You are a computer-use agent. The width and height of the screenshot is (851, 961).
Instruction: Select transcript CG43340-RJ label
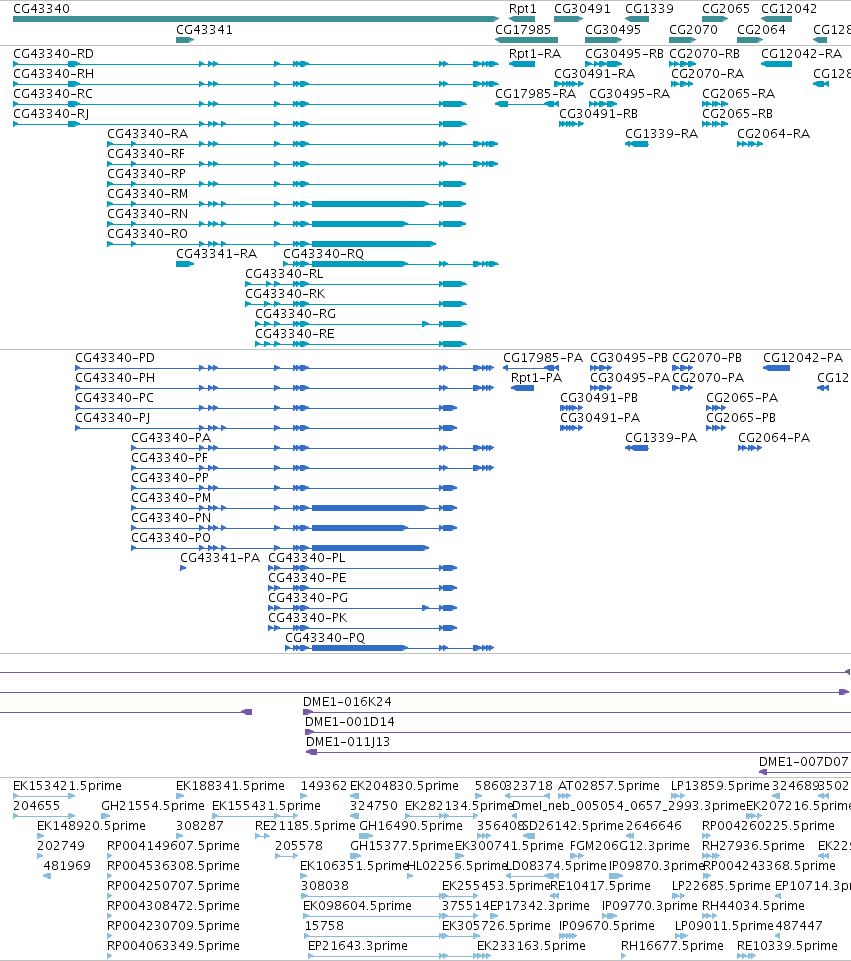pos(51,114)
